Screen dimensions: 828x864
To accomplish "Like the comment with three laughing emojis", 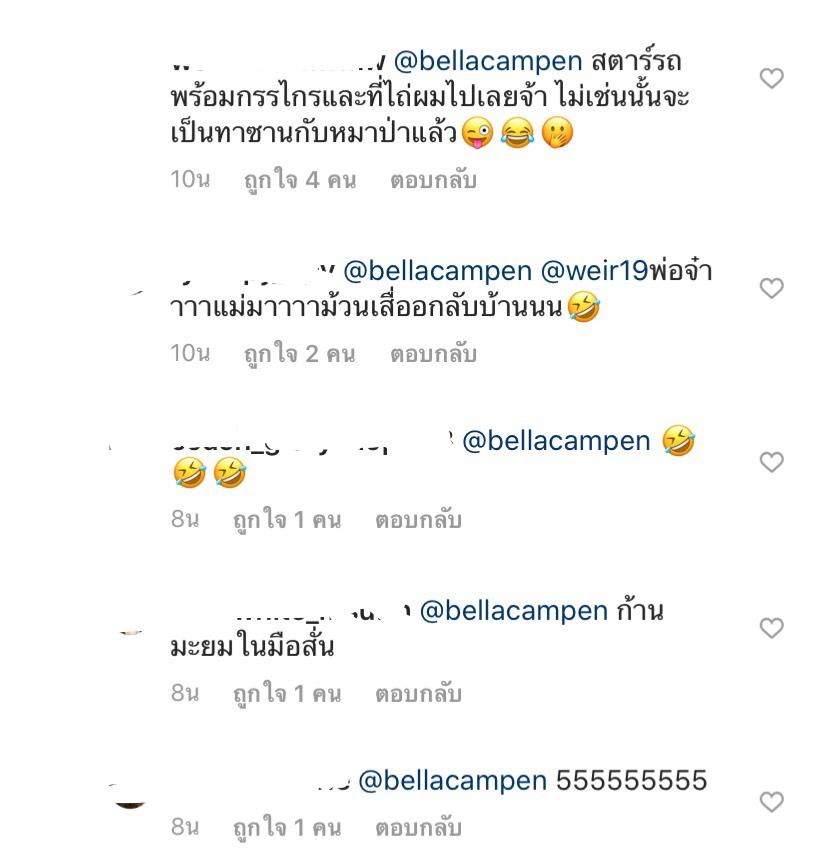I will (x=771, y=462).
